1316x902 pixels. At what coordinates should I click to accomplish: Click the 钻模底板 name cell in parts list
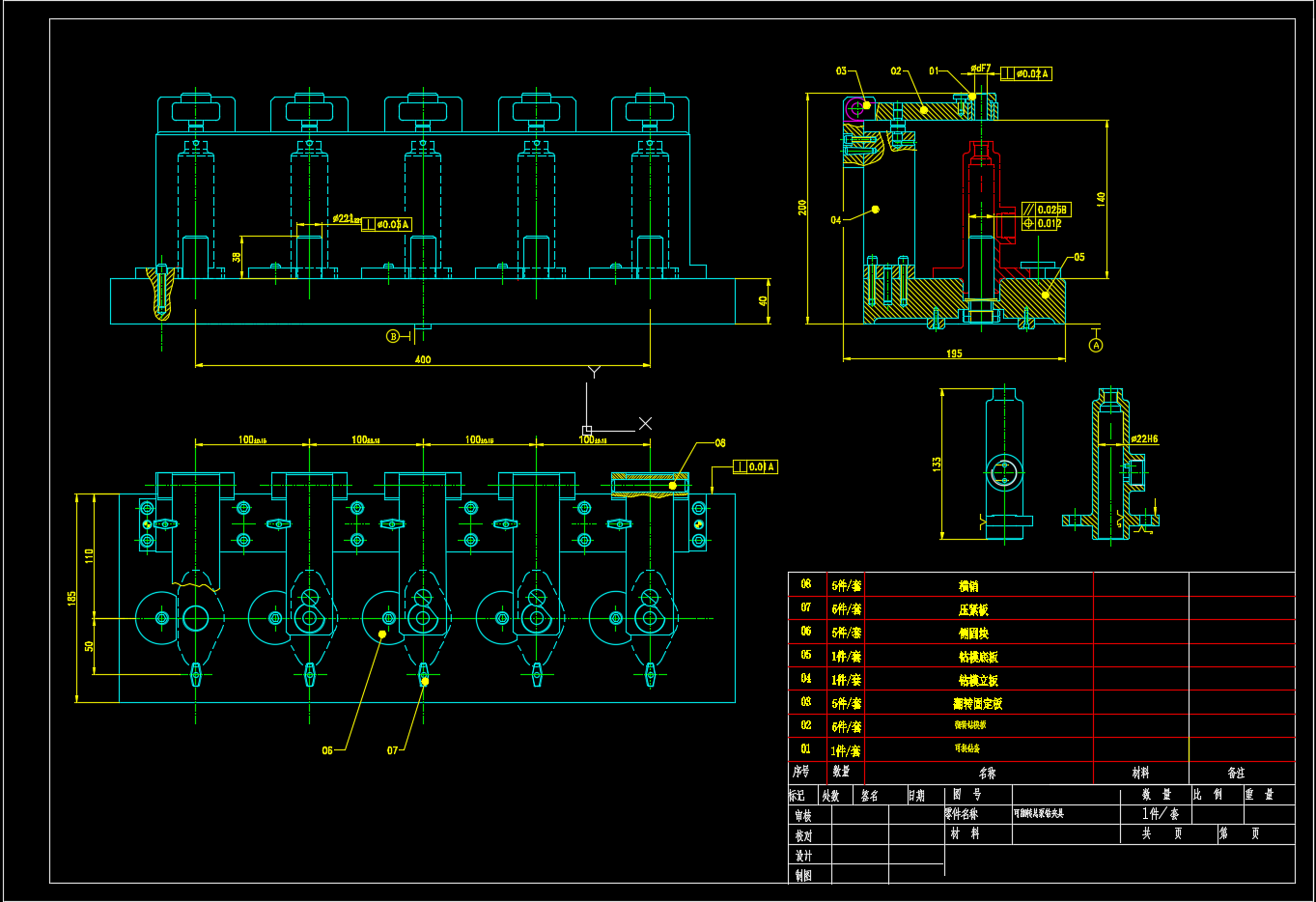(978, 657)
